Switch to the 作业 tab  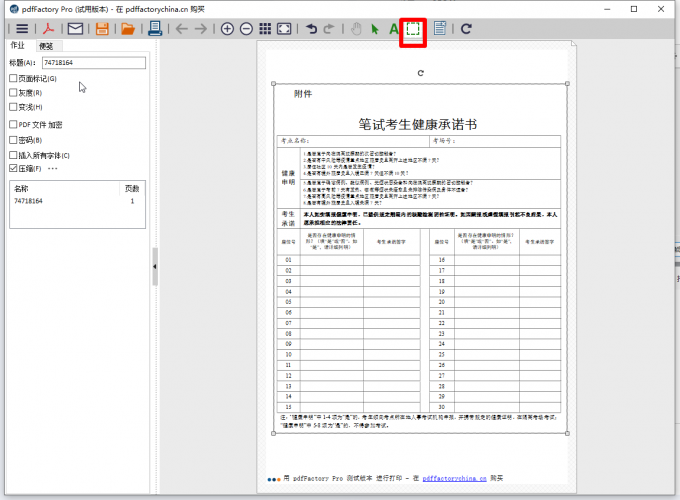(x=18, y=45)
